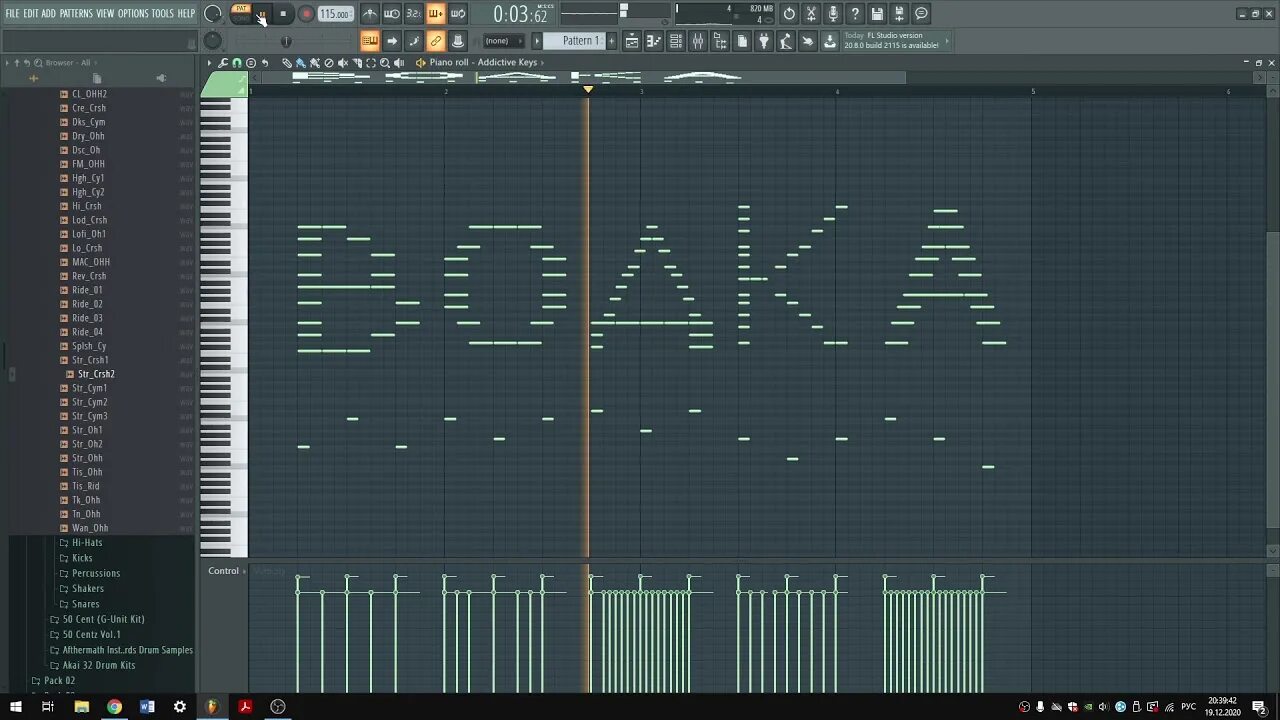Click the microphone recording icon in top bar

[x=833, y=13]
